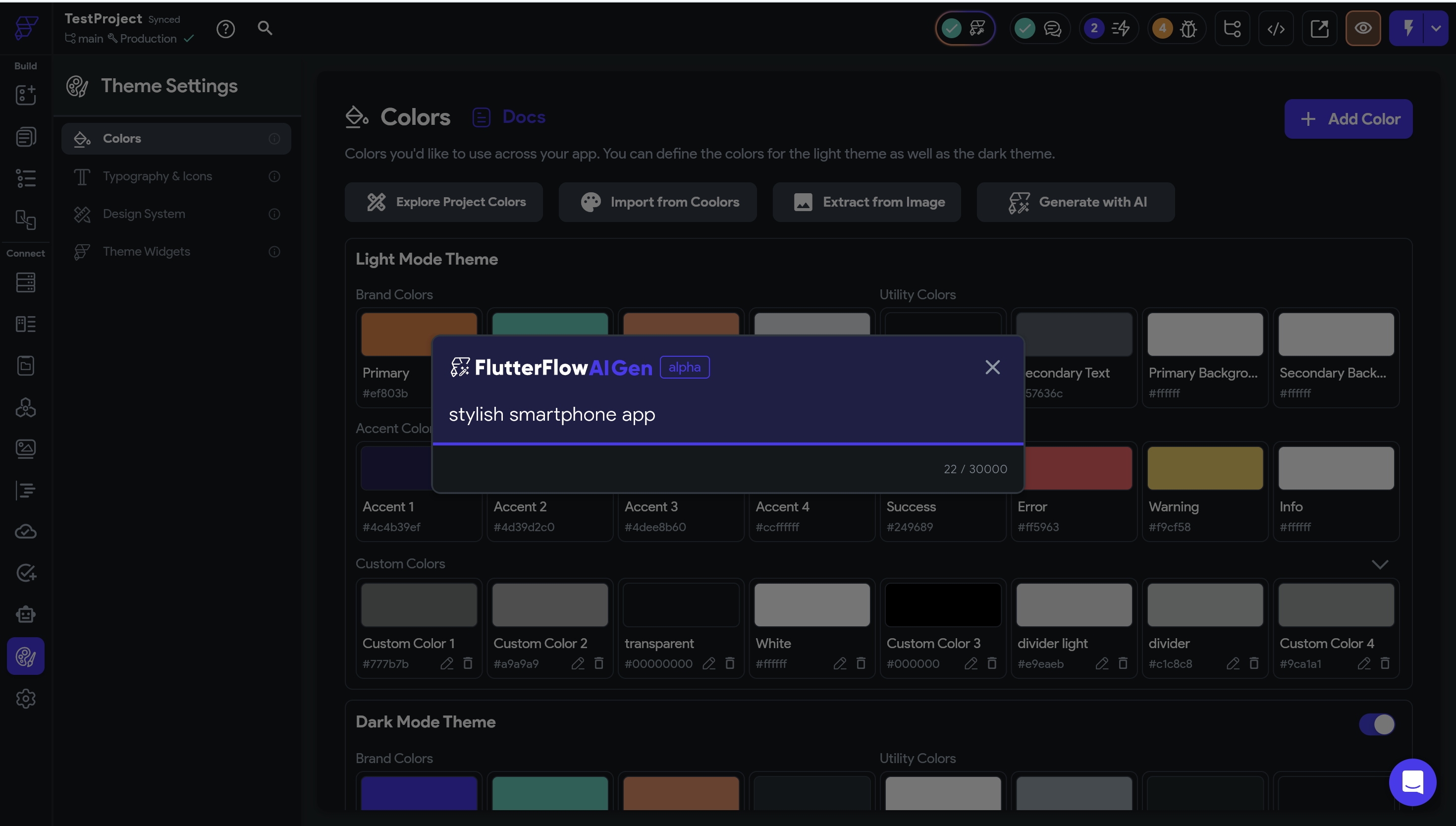Click the help question mark icon
This screenshot has width=1456, height=826.
pyautogui.click(x=226, y=28)
